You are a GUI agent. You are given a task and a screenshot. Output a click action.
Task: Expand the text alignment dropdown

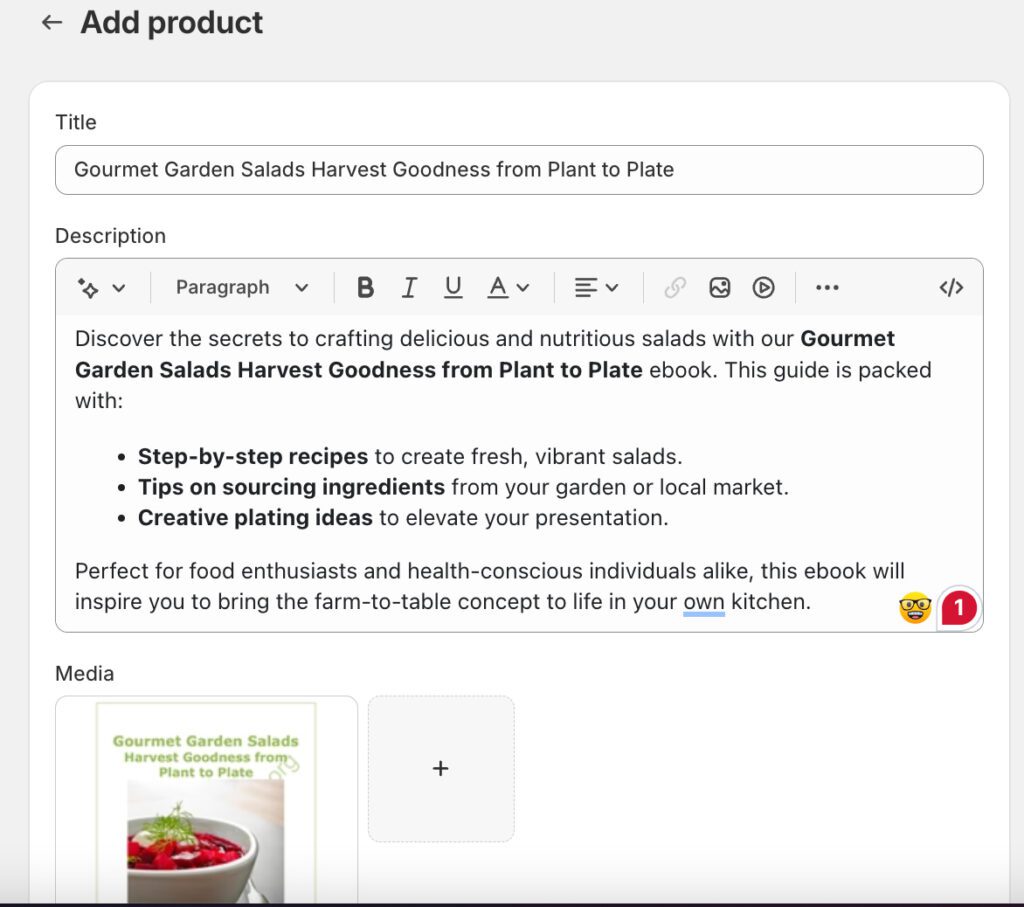point(596,288)
